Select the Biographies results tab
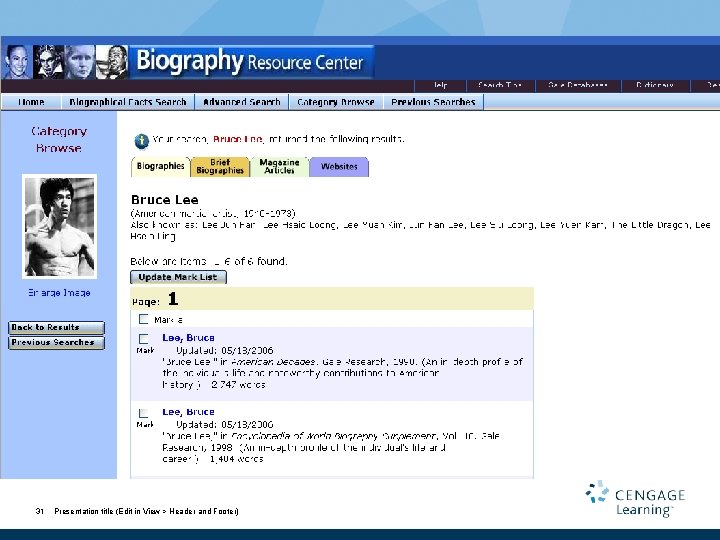The height and width of the screenshot is (540, 720). [160, 166]
